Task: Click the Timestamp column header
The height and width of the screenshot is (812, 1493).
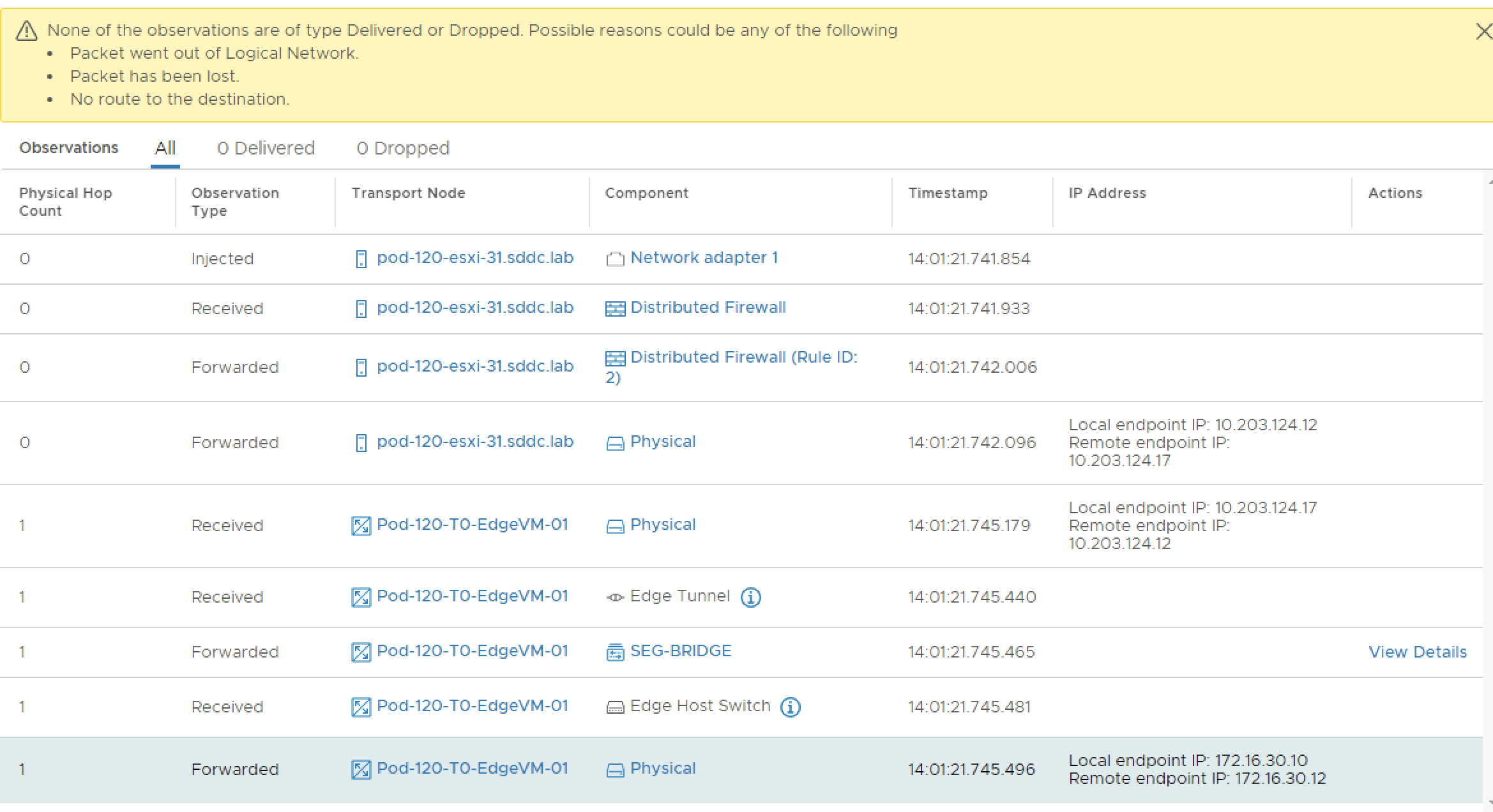Action: tap(948, 193)
